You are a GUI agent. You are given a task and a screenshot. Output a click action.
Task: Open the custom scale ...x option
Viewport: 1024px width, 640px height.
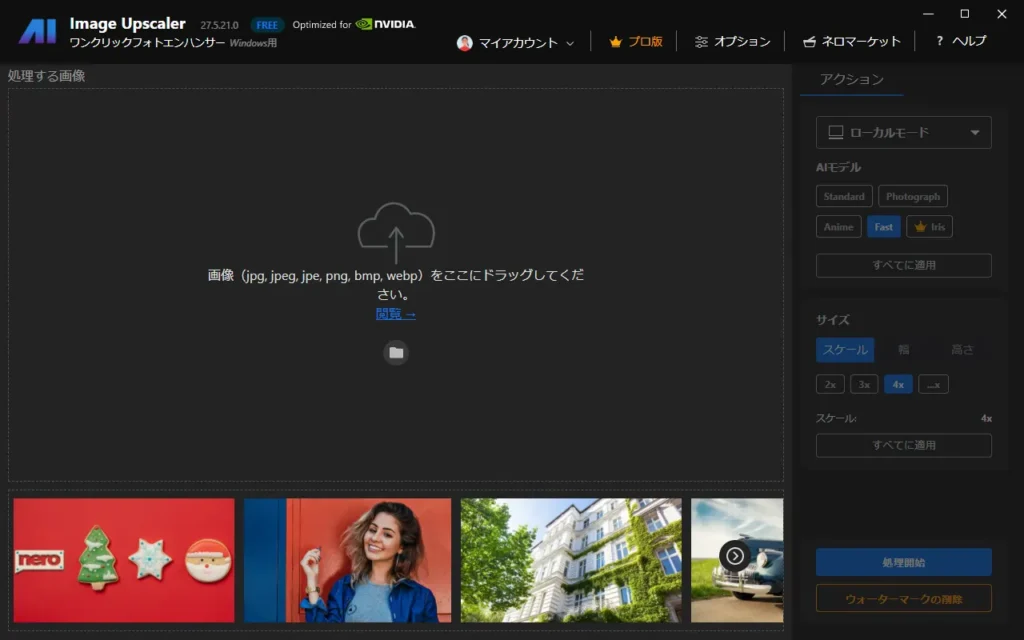(933, 384)
